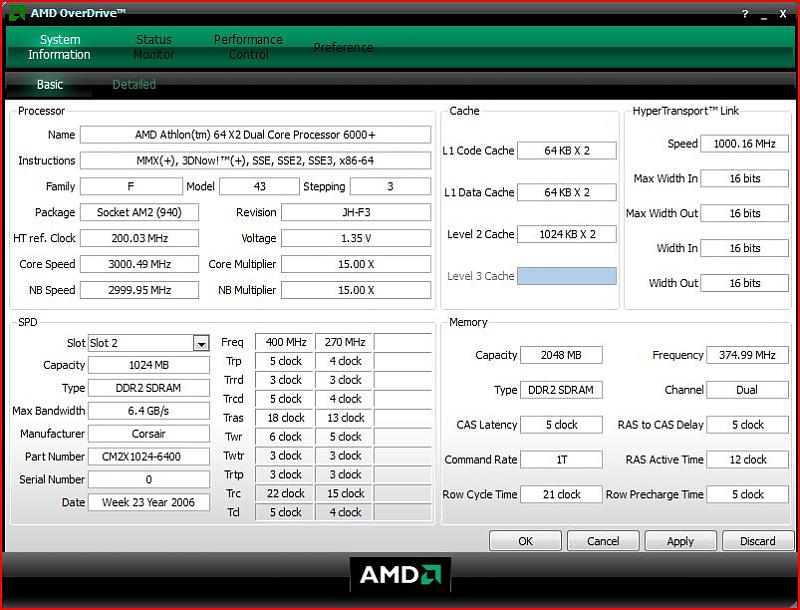Click the Memory Capacity value 2048 MB
This screenshot has width=800, height=610.
tap(561, 355)
